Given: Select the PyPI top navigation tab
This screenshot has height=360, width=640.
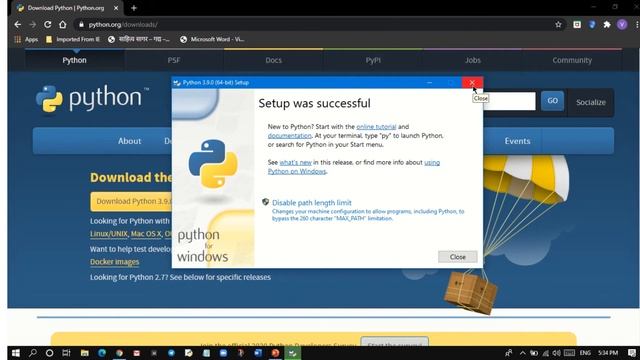Looking at the screenshot, I should coord(373,60).
